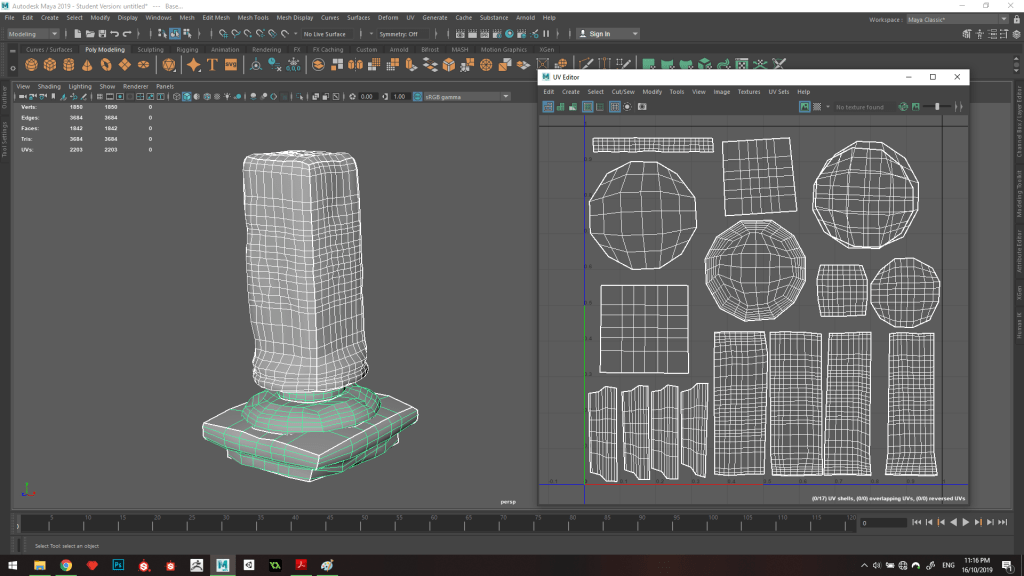Click the polygon torus shelf icon

[x=107, y=65]
